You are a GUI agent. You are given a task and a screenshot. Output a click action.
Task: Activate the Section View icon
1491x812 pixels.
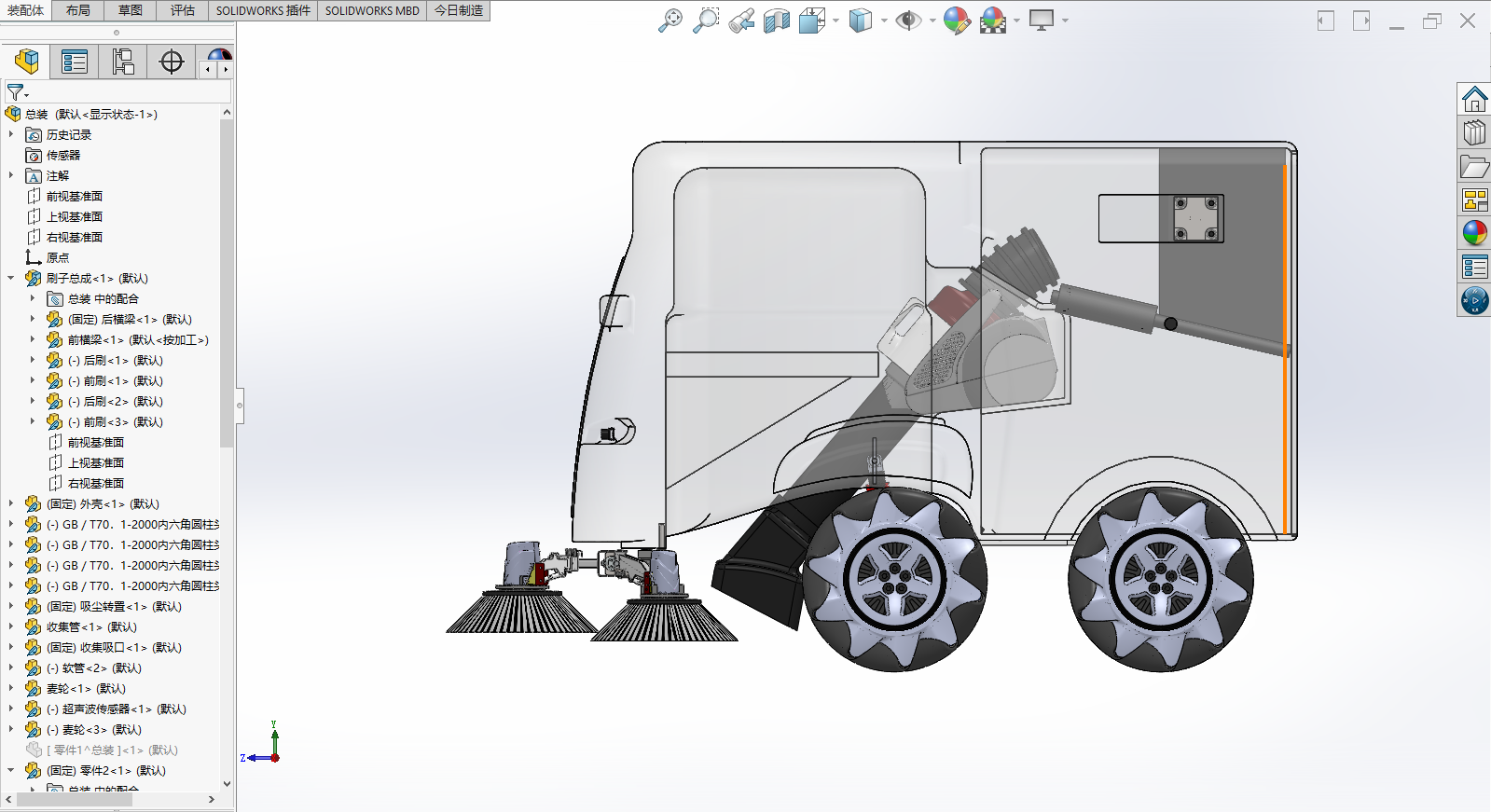(777, 21)
